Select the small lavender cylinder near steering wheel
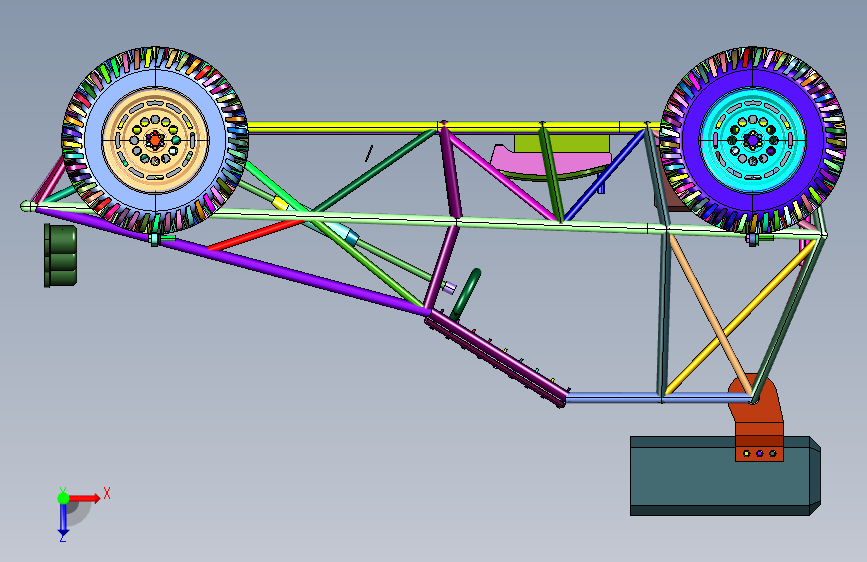Screen dimensions: 867x562 (450, 288)
